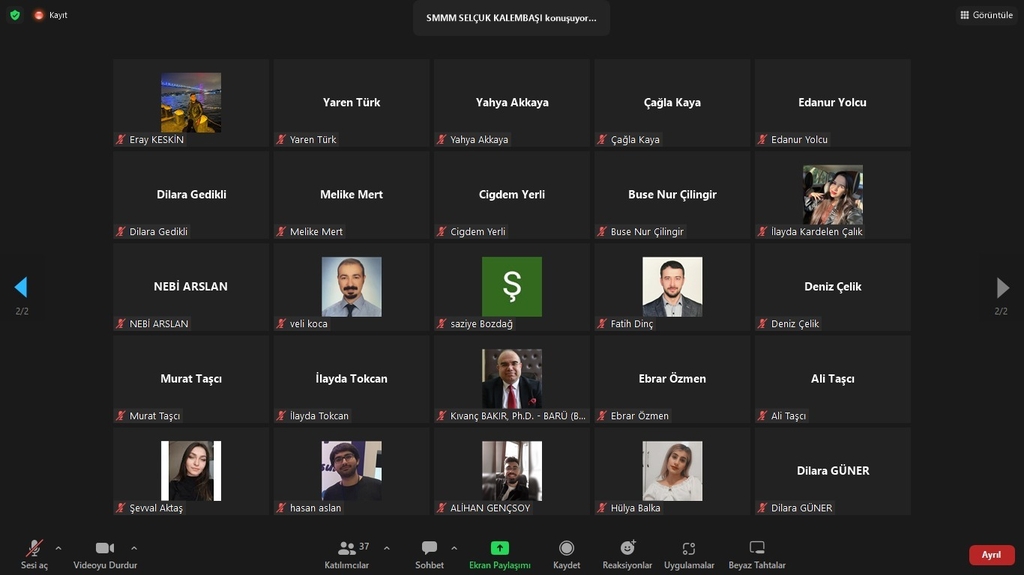Select Kıvanç BAKIR's profile photo

(x=512, y=379)
